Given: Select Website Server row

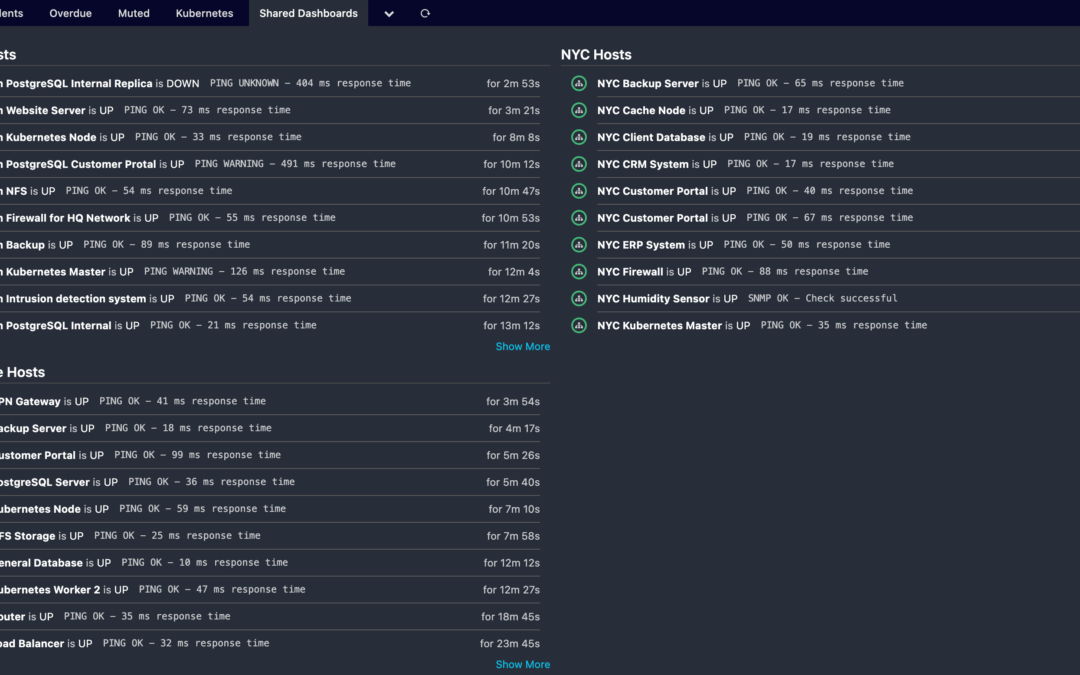Looking at the screenshot, I should point(270,110).
